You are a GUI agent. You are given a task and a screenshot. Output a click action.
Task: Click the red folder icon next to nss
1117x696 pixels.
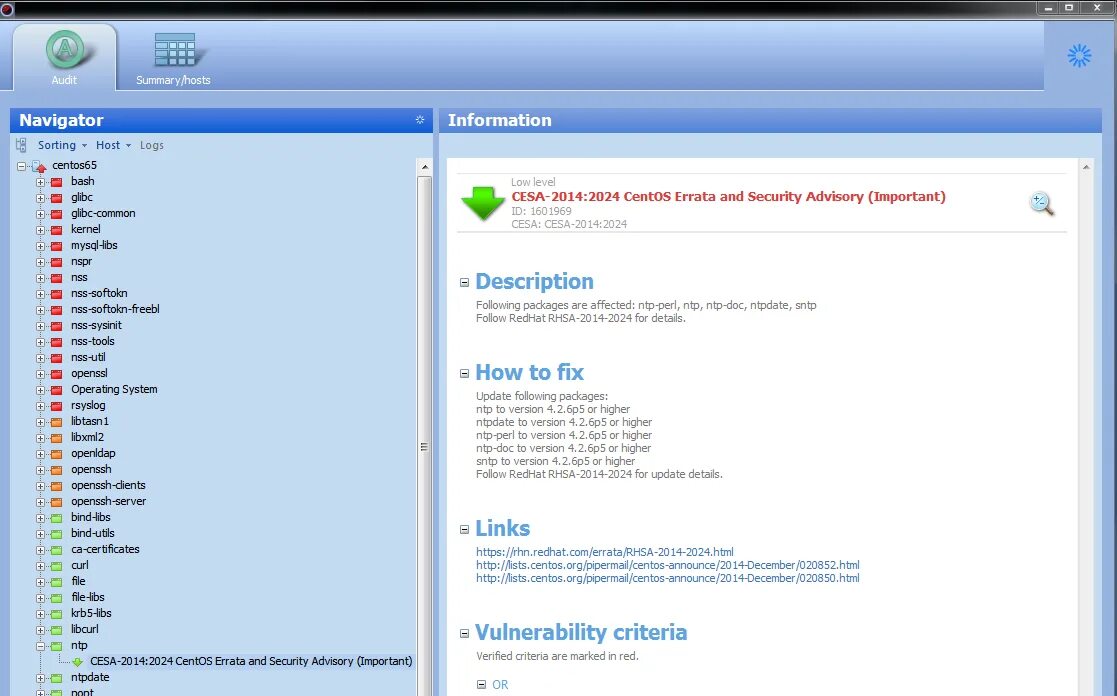[x=56, y=278]
